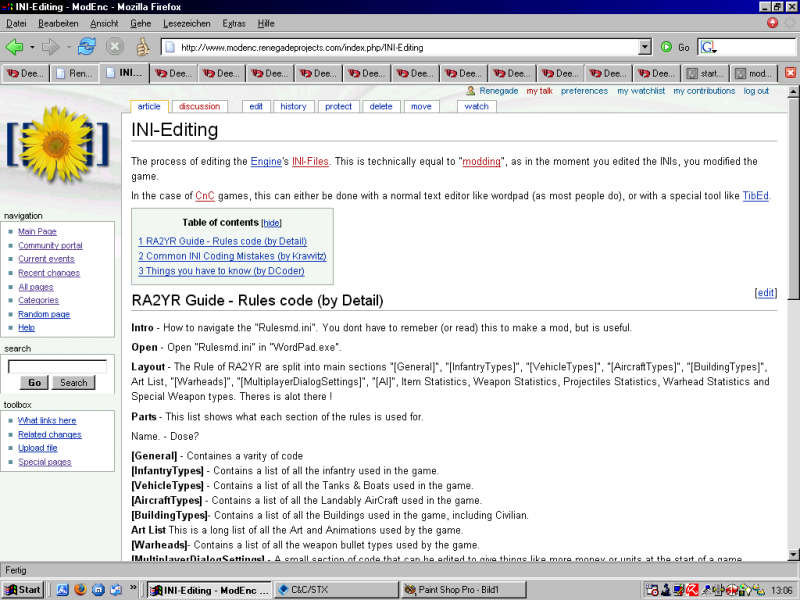
Task: Switch to the Ren... browser tab
Action: click(74, 73)
